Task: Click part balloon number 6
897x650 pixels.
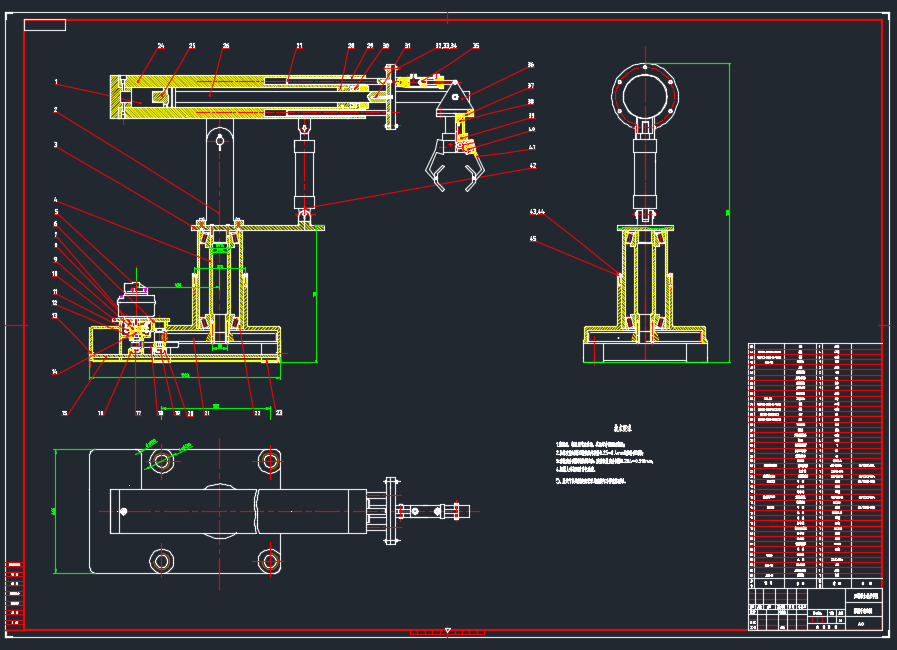Action: pos(55,224)
